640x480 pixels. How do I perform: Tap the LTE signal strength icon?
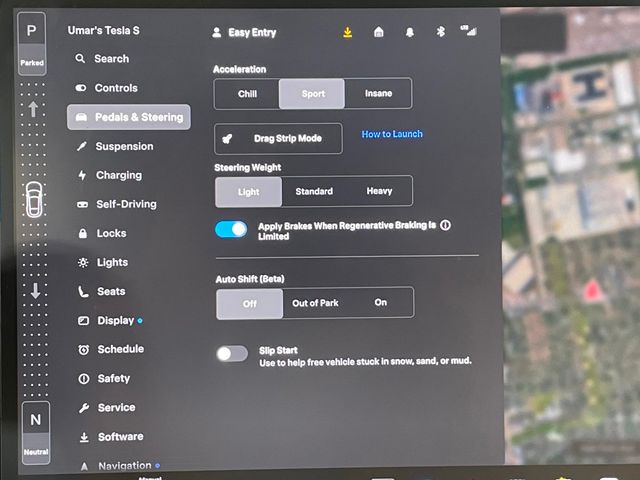pyautogui.click(x=469, y=30)
